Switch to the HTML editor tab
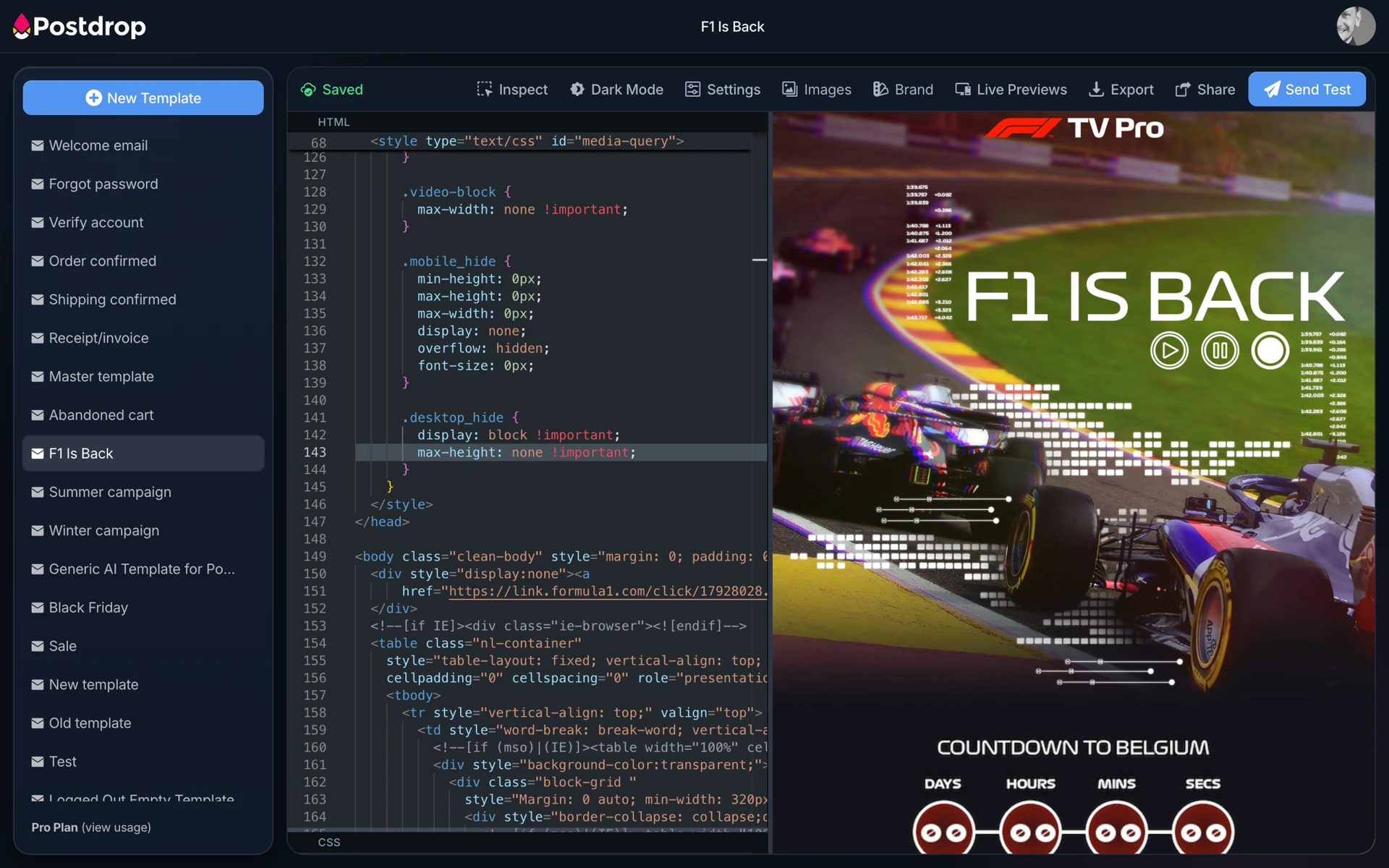This screenshot has width=1389, height=868. pos(334,122)
